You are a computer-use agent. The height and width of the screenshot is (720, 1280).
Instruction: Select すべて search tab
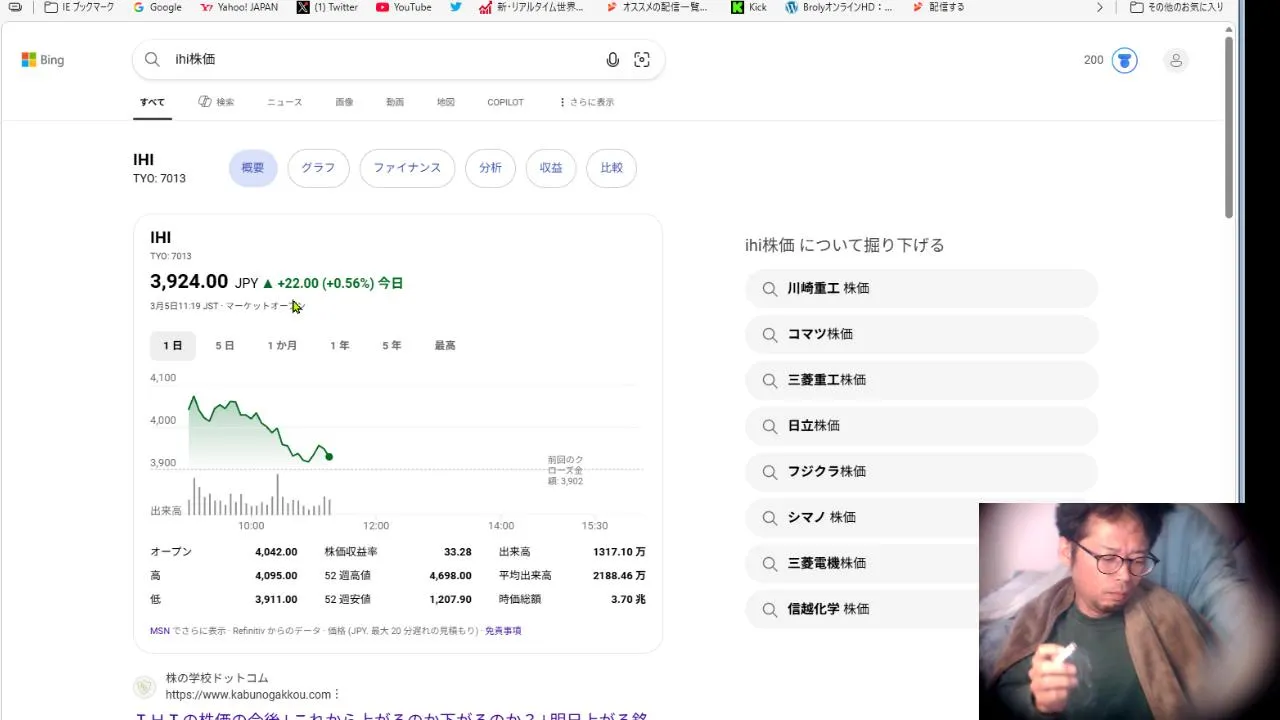click(153, 102)
